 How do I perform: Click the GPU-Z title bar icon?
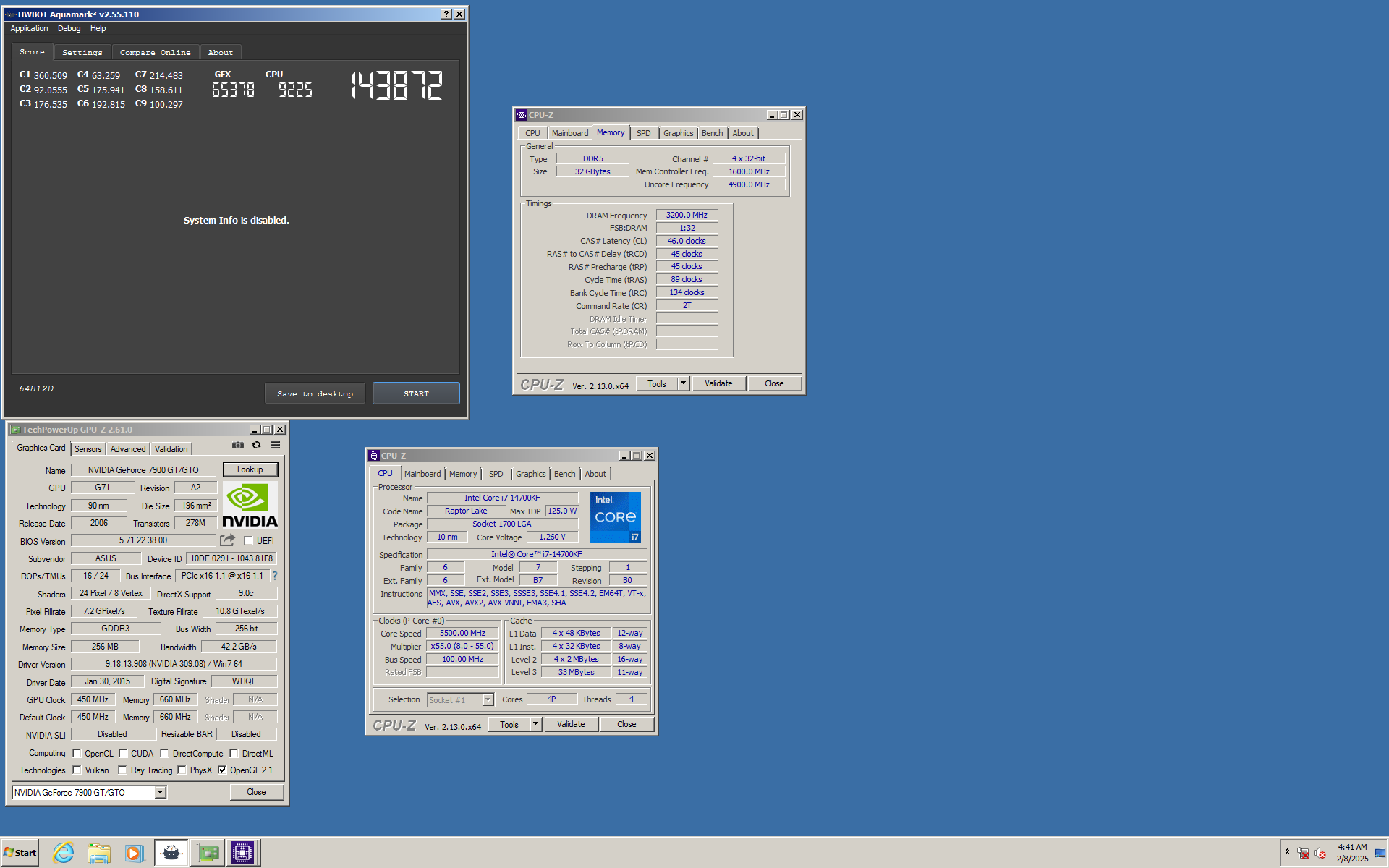(x=15, y=430)
